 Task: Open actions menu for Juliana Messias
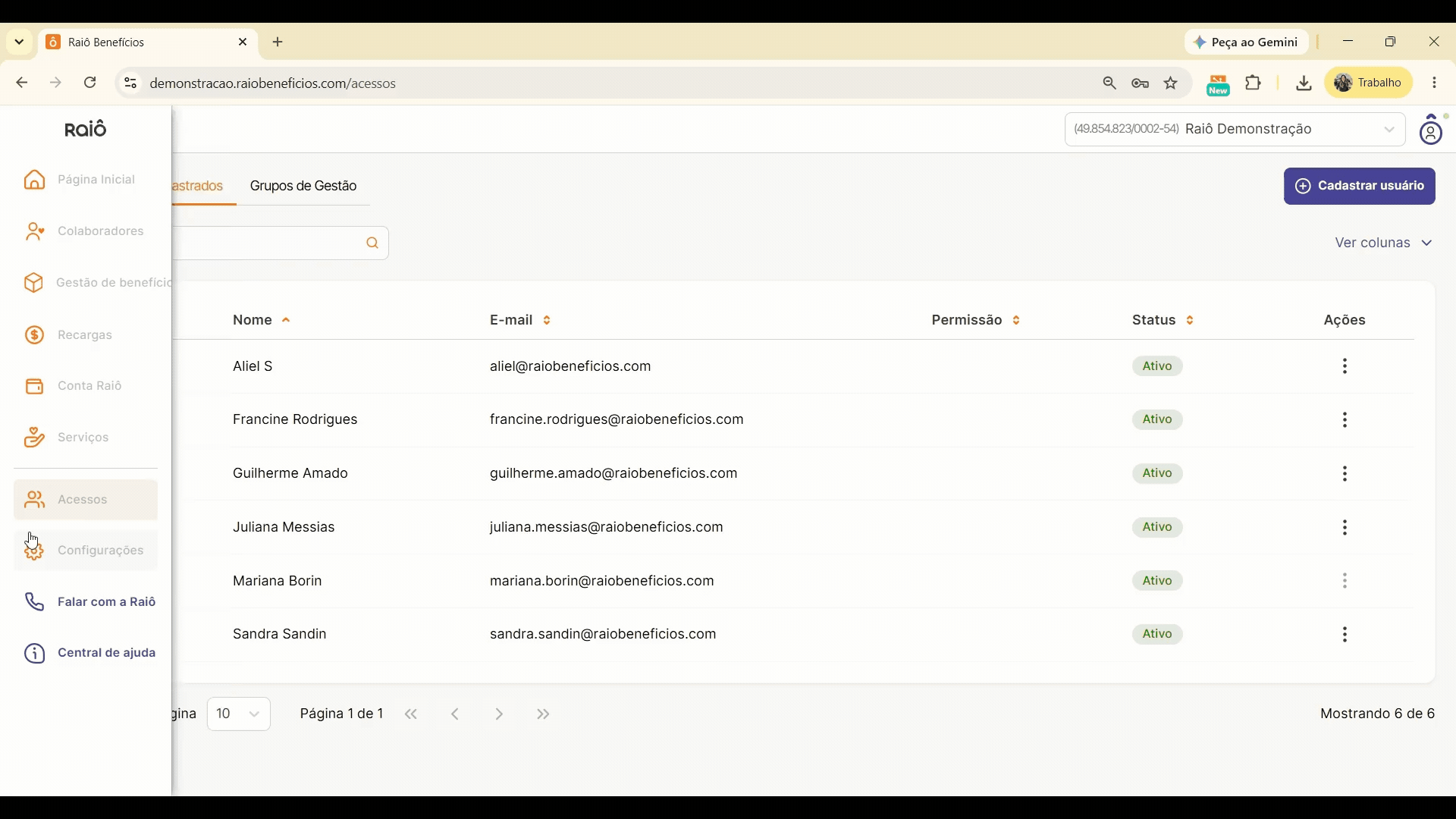click(1345, 529)
